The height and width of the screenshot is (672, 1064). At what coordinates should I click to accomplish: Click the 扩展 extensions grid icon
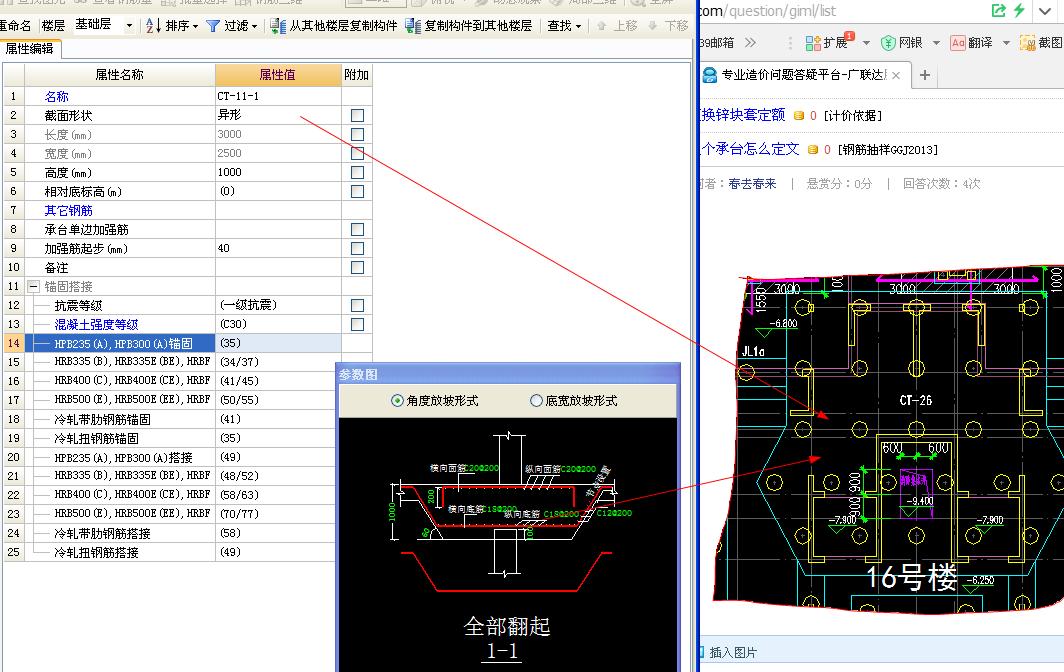click(x=813, y=43)
